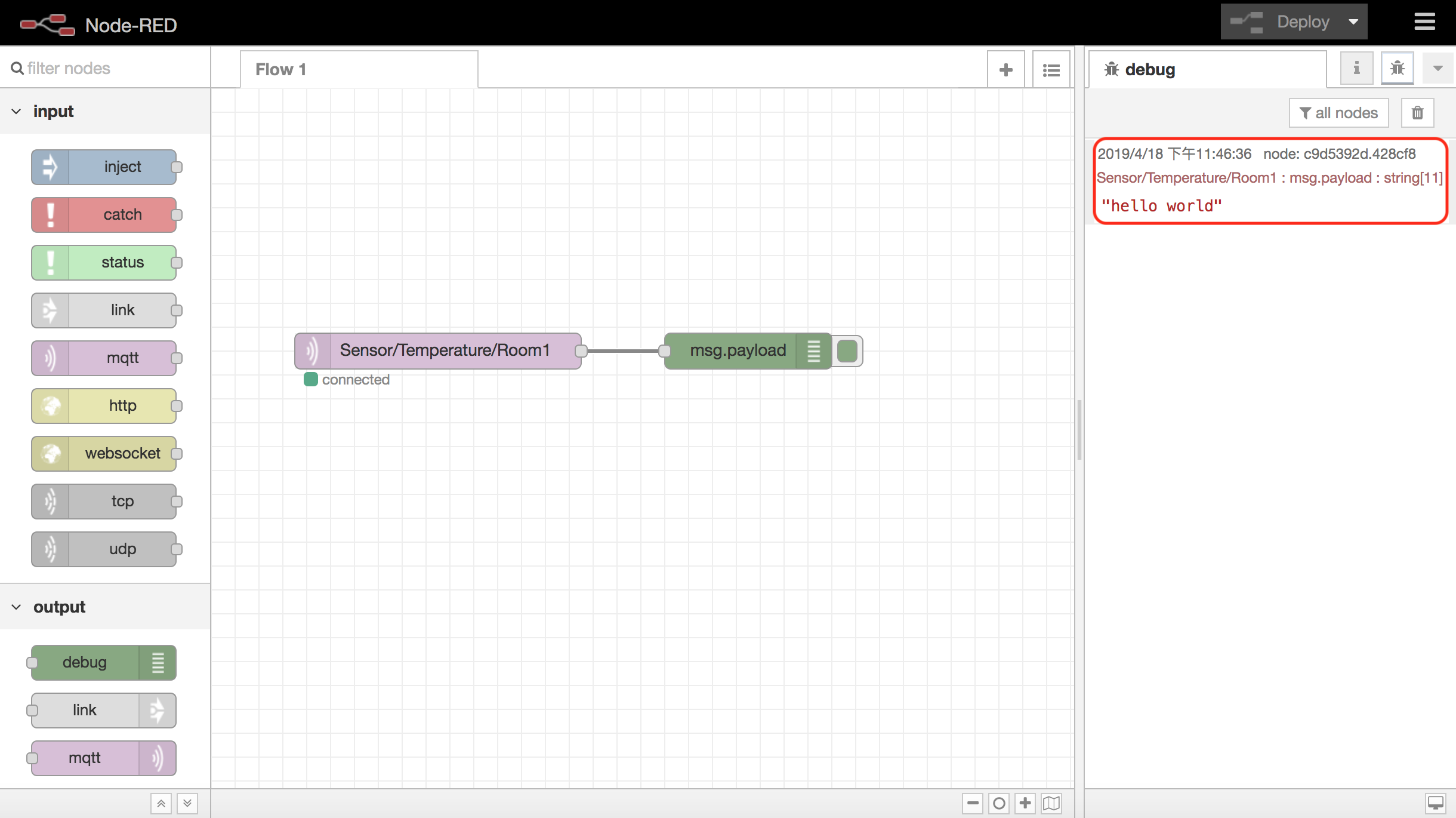Zoom in the flow canvas

pos(1025,803)
